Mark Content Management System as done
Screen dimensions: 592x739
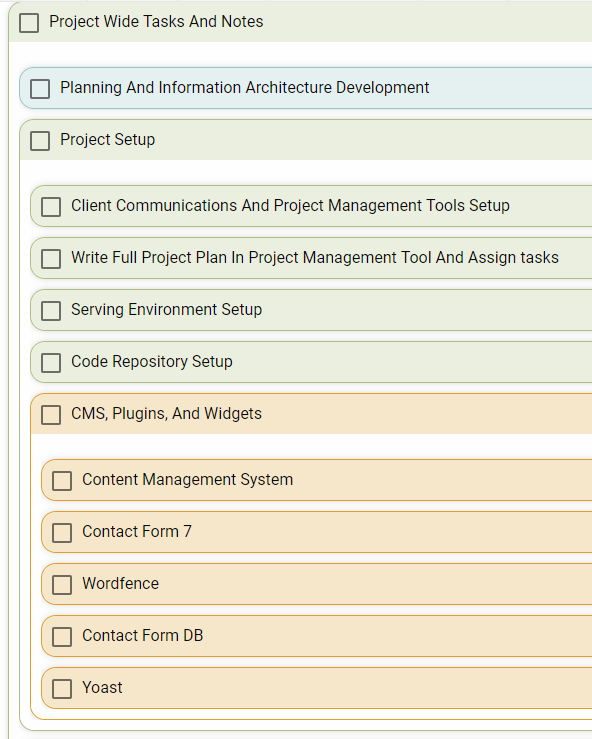pyautogui.click(x=62, y=481)
